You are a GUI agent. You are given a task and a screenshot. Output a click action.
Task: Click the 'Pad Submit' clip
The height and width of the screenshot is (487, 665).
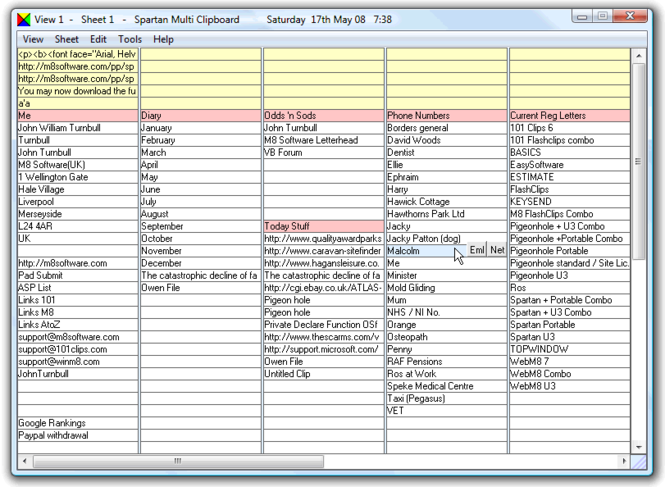(x=78, y=275)
